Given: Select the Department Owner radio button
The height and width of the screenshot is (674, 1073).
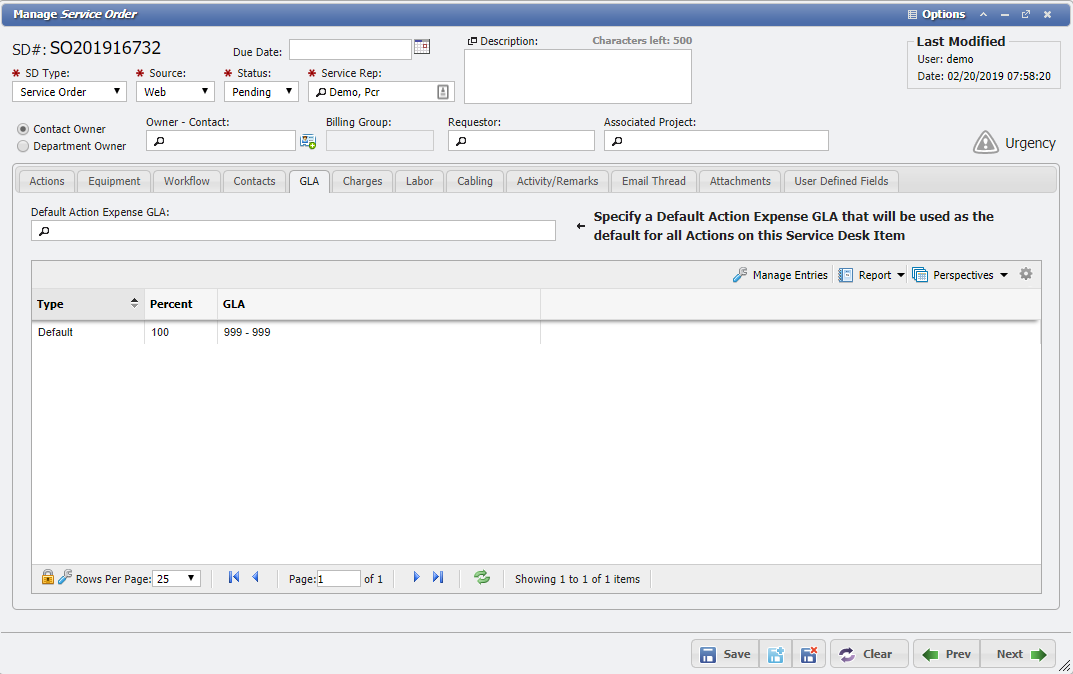Looking at the screenshot, I should coord(23,146).
